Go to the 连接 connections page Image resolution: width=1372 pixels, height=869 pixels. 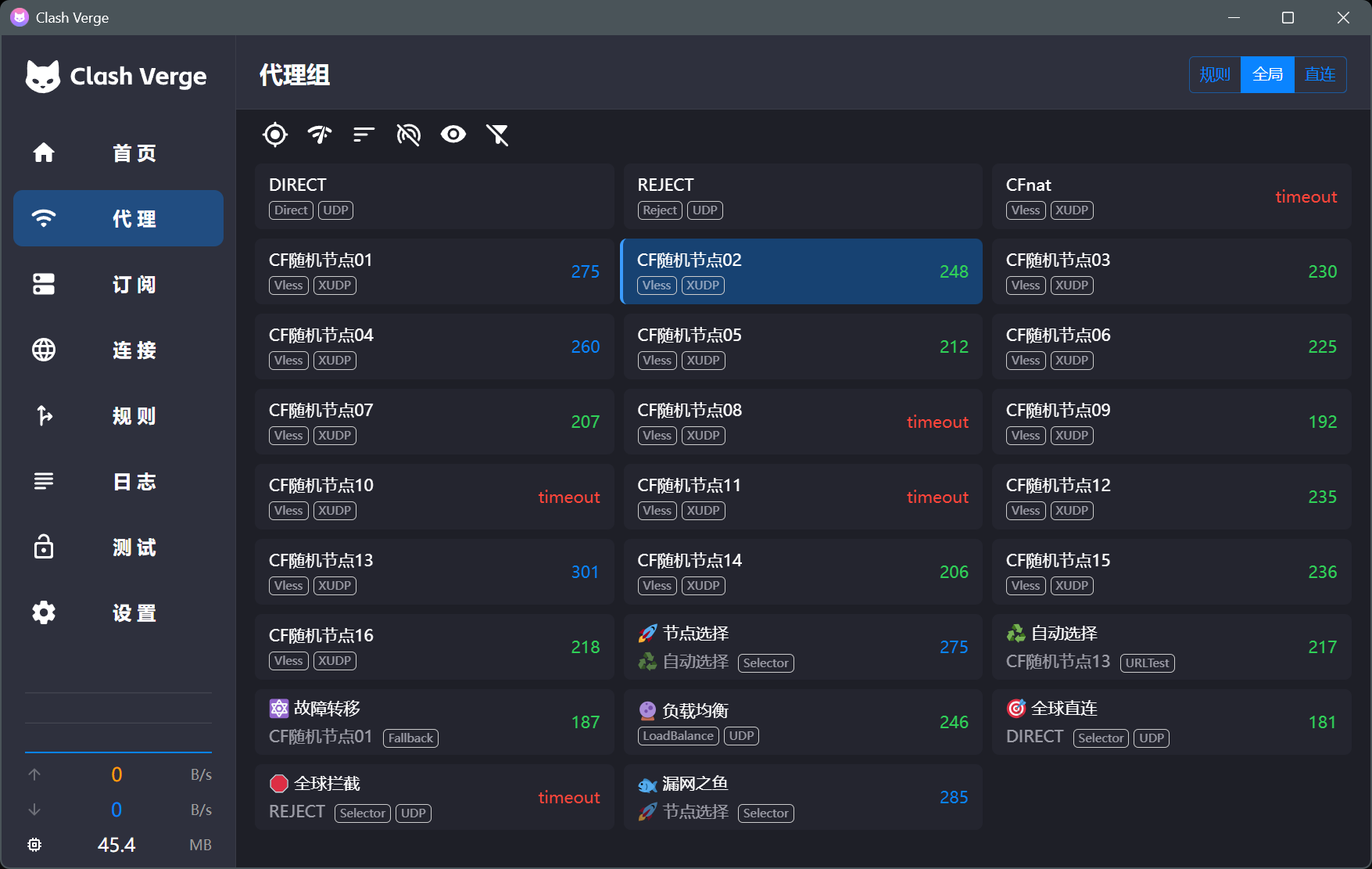118,350
